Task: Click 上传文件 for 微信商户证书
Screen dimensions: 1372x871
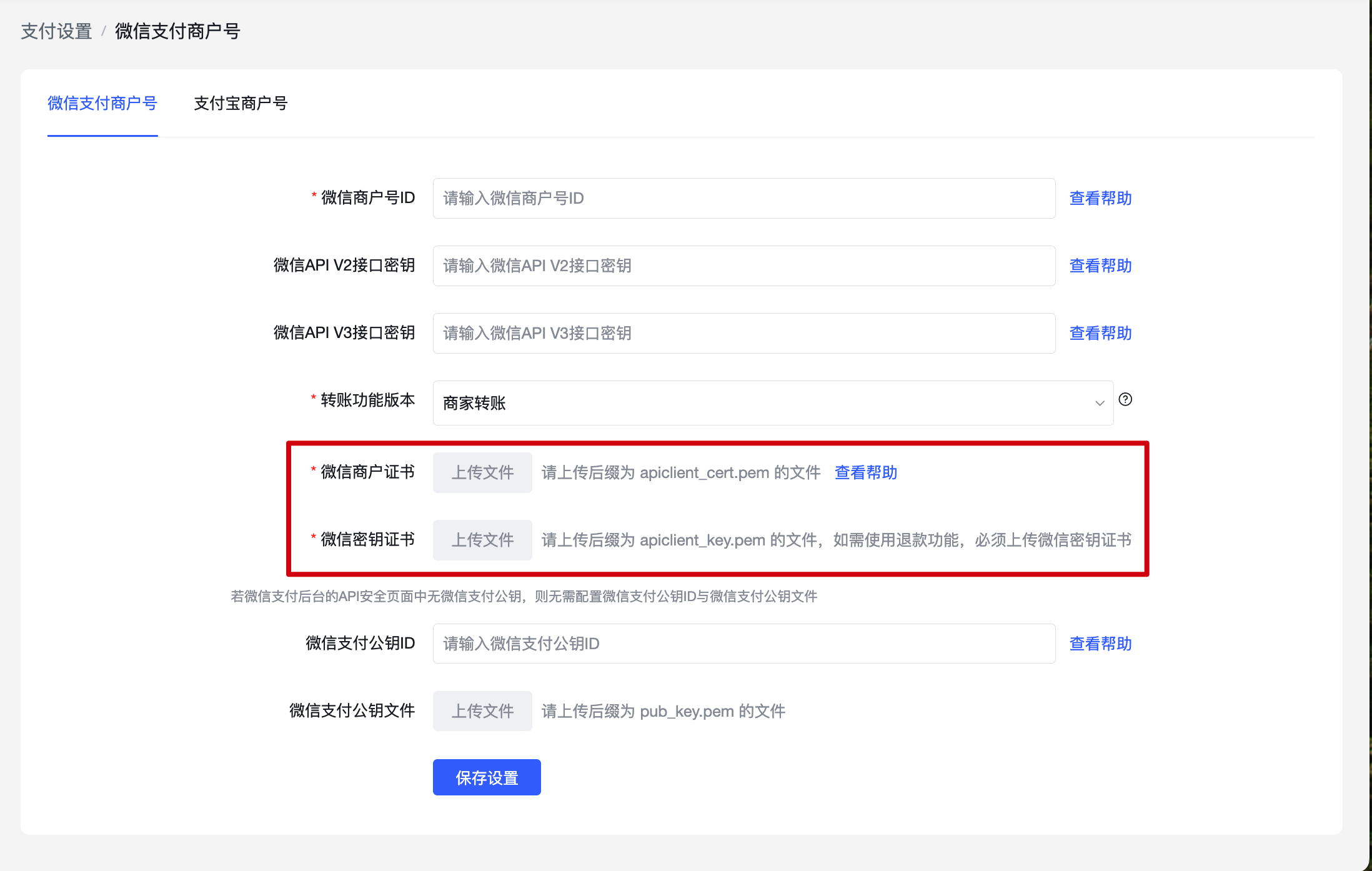Action: click(x=482, y=472)
